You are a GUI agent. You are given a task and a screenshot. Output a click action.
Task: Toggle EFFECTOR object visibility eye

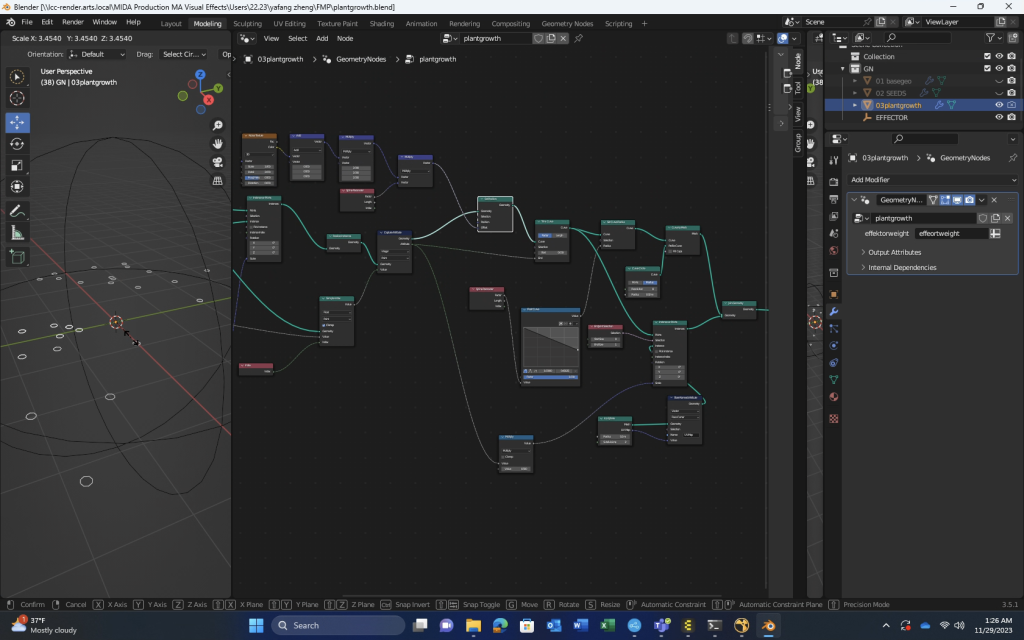pos(998,117)
